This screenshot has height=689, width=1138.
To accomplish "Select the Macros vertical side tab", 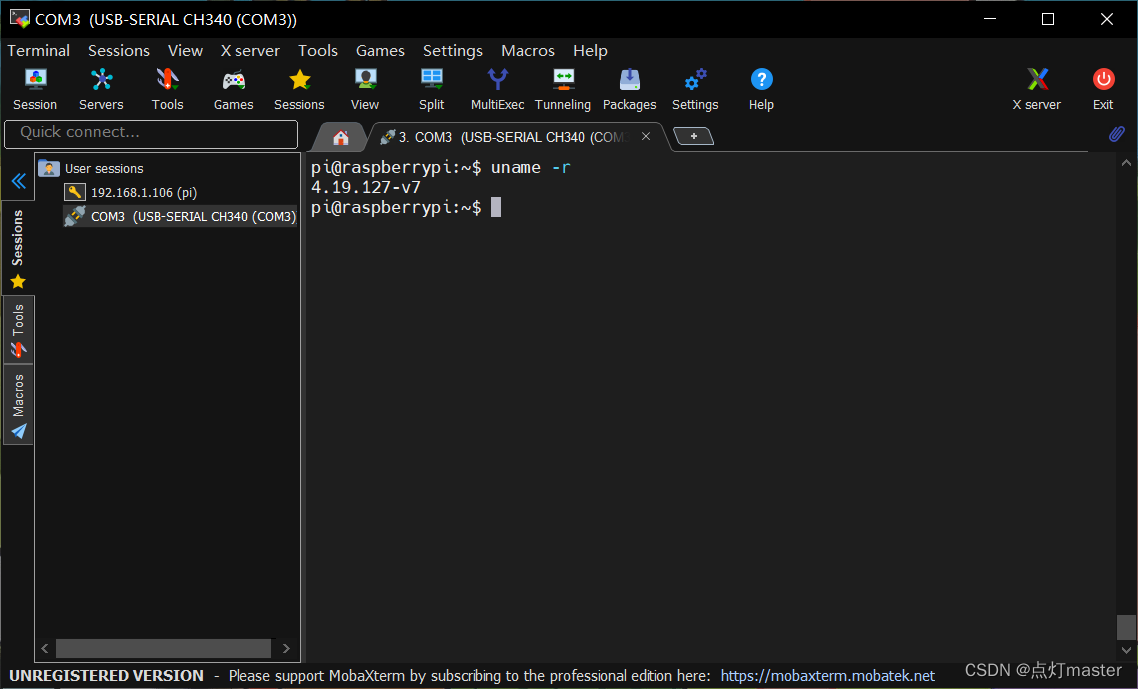I will (18, 405).
